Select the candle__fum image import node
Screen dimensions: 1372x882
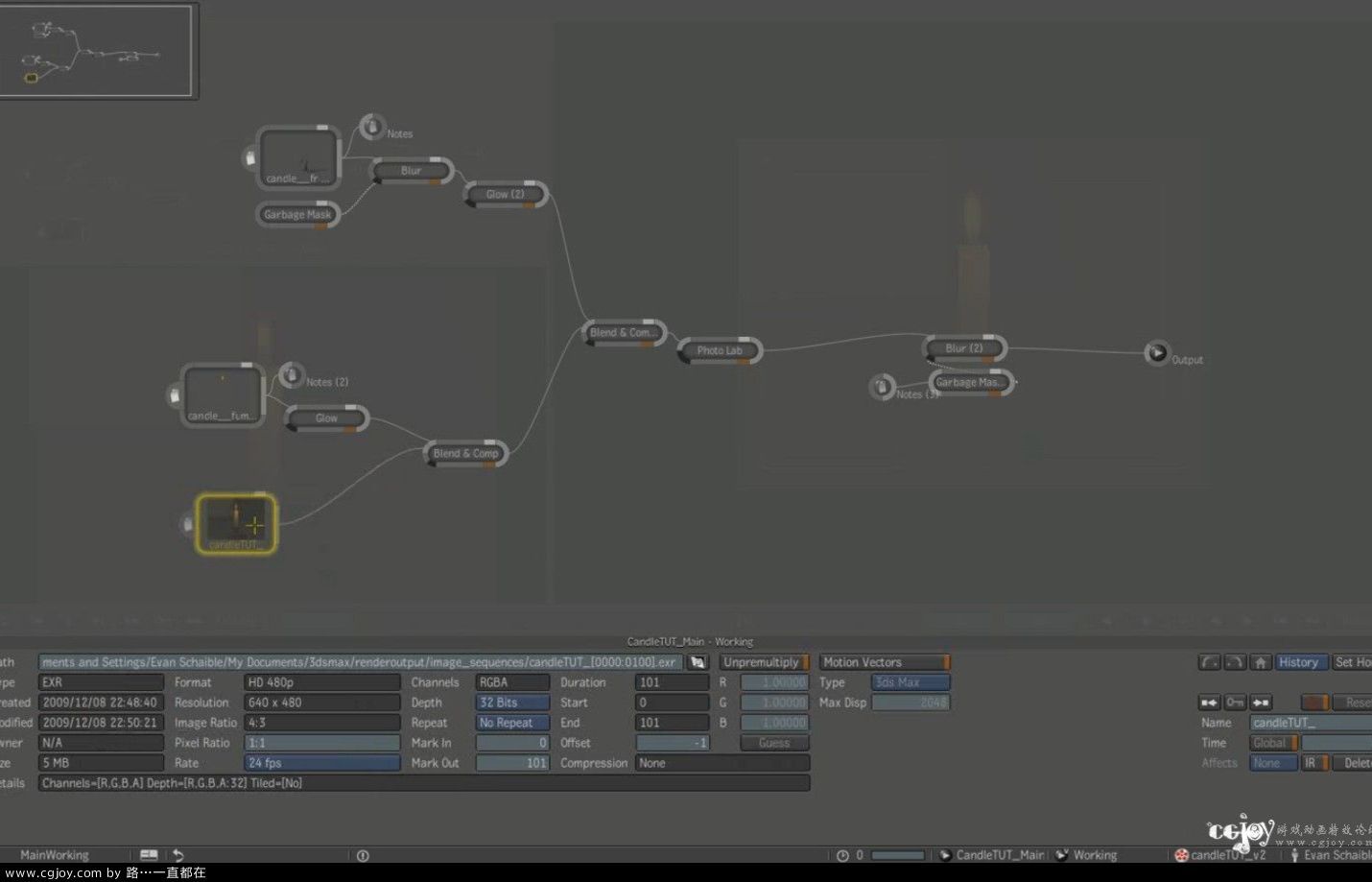[223, 394]
